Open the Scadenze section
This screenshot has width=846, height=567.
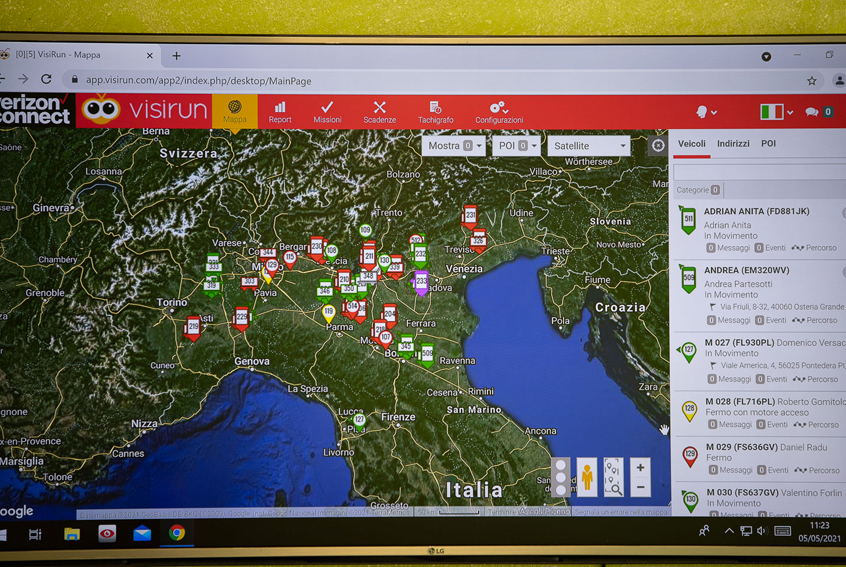(379, 111)
